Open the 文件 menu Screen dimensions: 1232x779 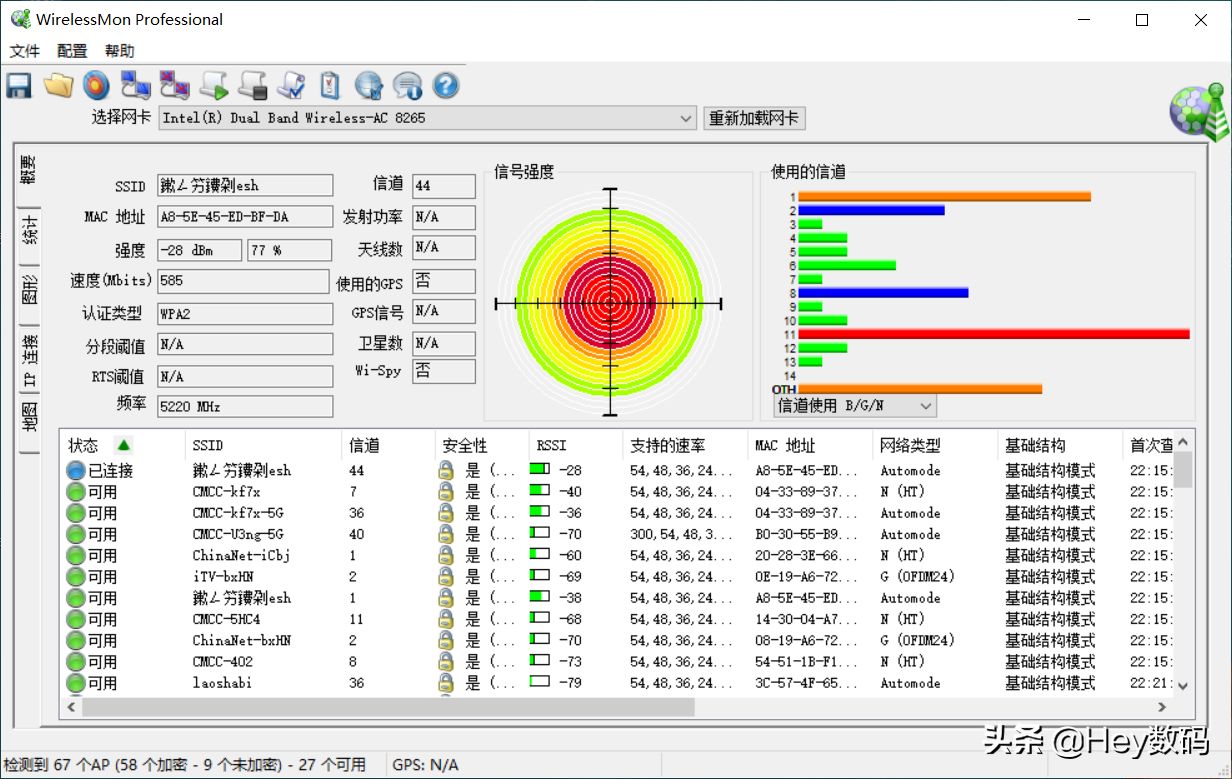[x=25, y=51]
